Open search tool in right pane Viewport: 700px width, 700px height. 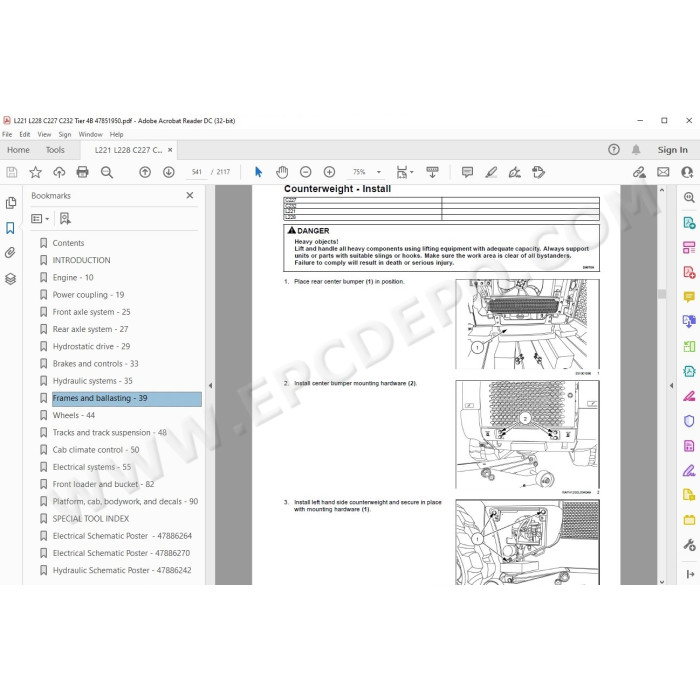tap(689, 197)
